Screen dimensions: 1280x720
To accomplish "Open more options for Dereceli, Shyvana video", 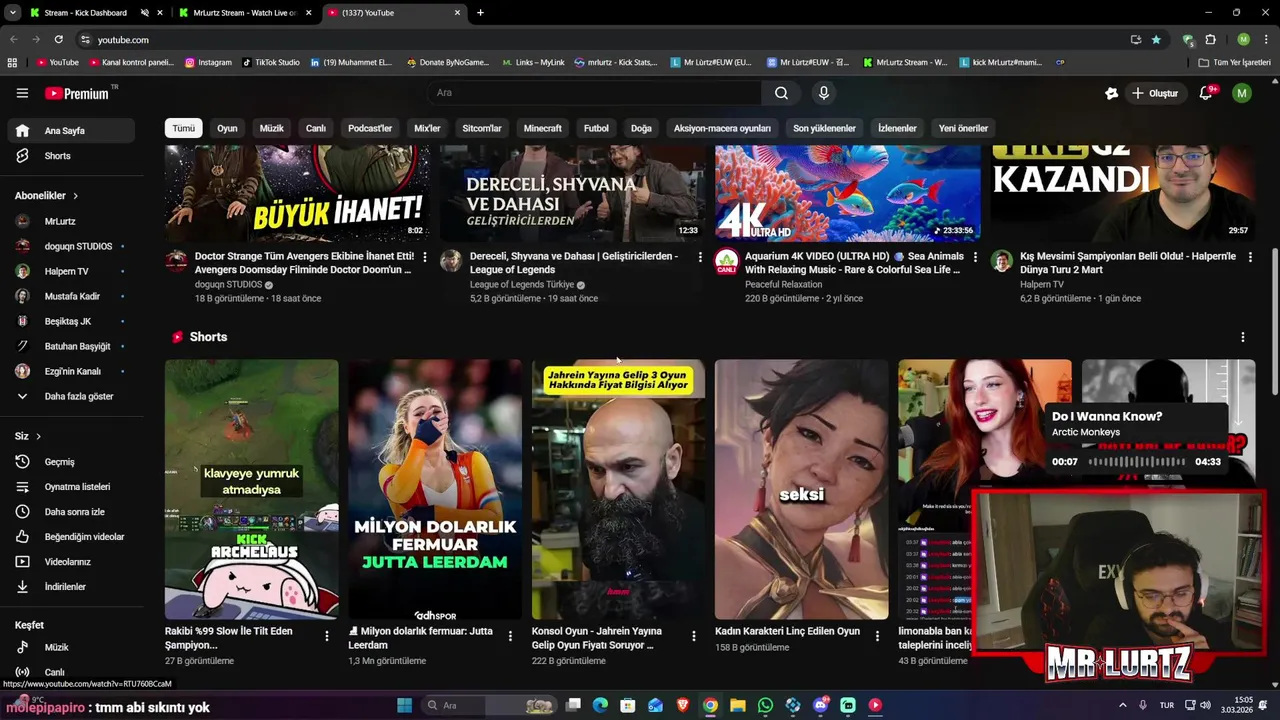I will (700, 257).
